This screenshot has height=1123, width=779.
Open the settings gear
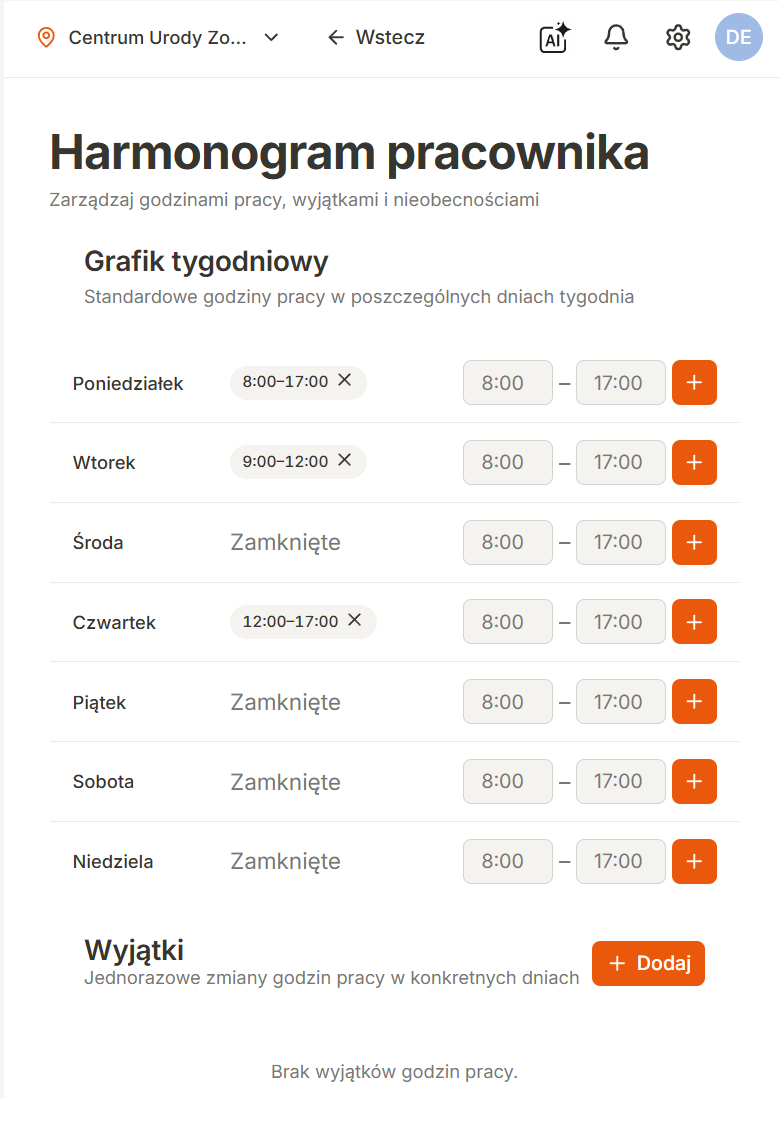[x=677, y=38]
